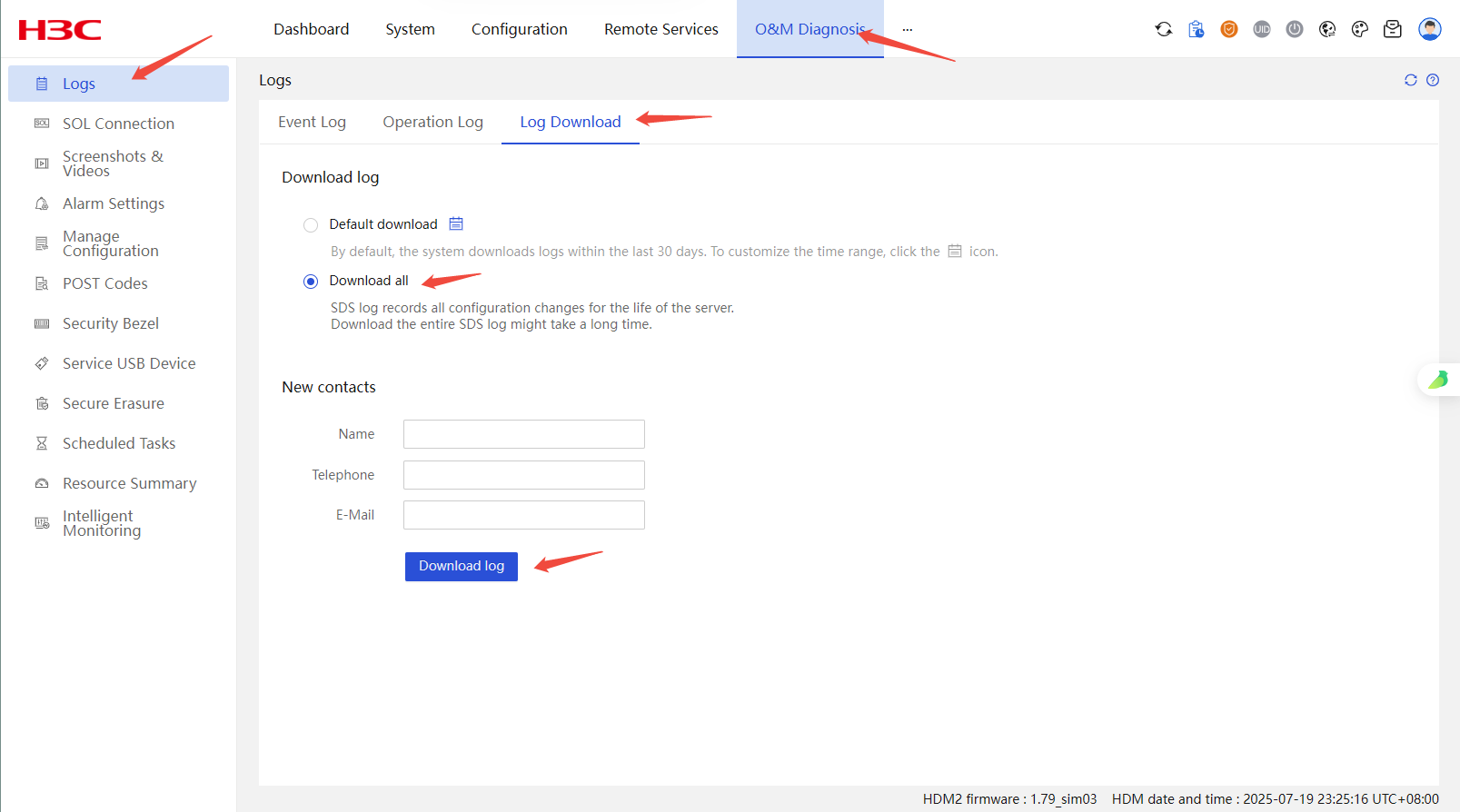The height and width of the screenshot is (812, 1460).
Task: Select the Default download radio button
Action: (x=311, y=225)
